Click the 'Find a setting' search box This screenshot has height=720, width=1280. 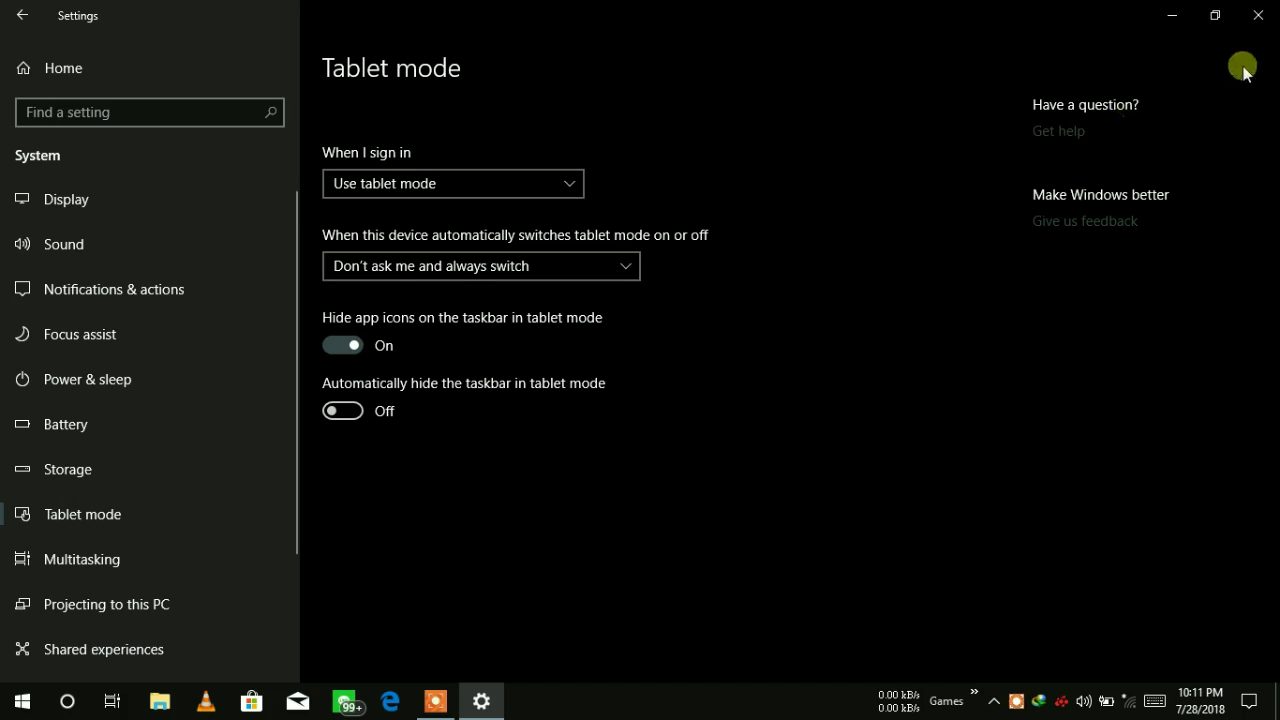click(x=140, y=112)
